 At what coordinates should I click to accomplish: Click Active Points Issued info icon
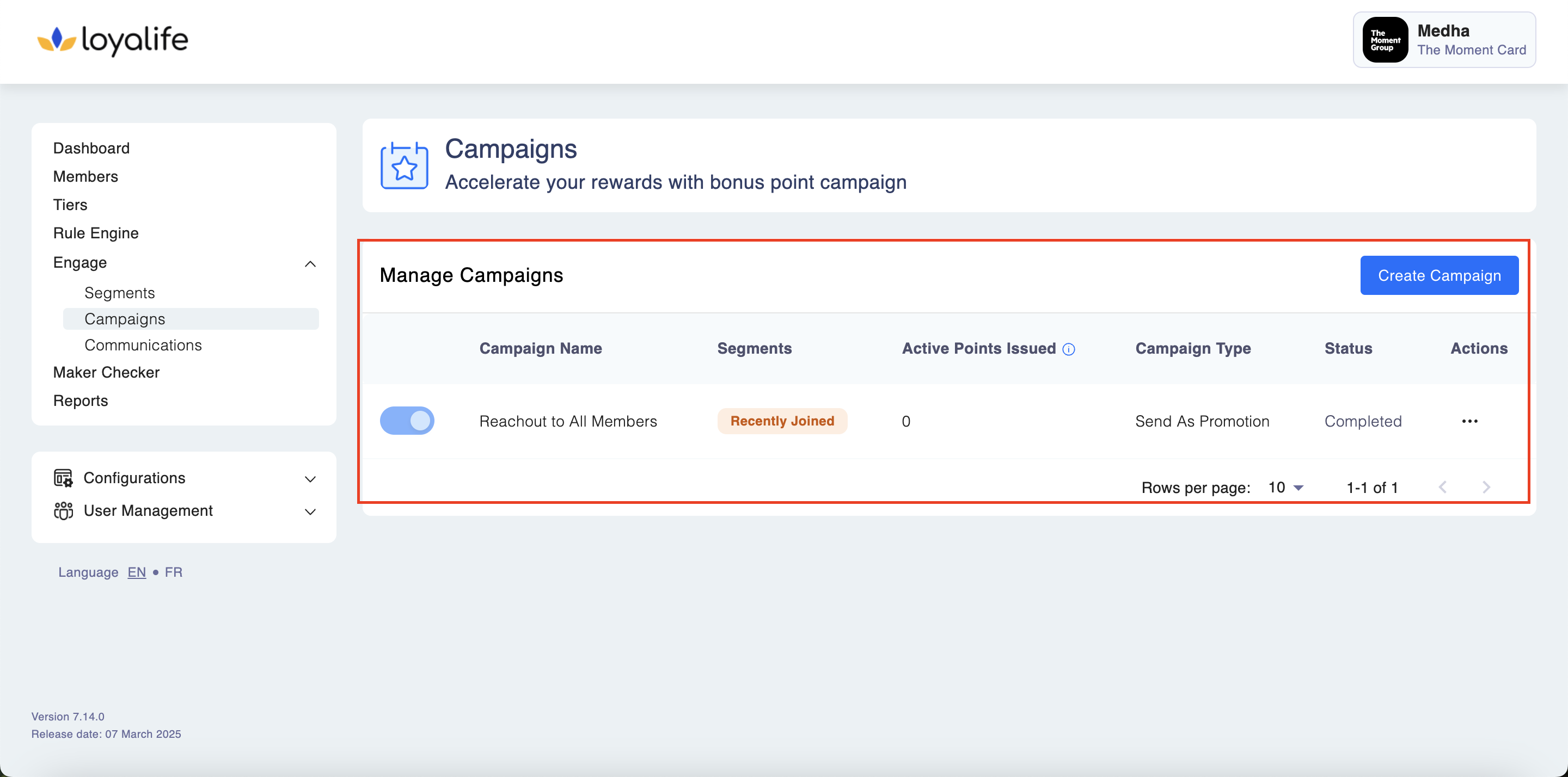[x=1069, y=349]
